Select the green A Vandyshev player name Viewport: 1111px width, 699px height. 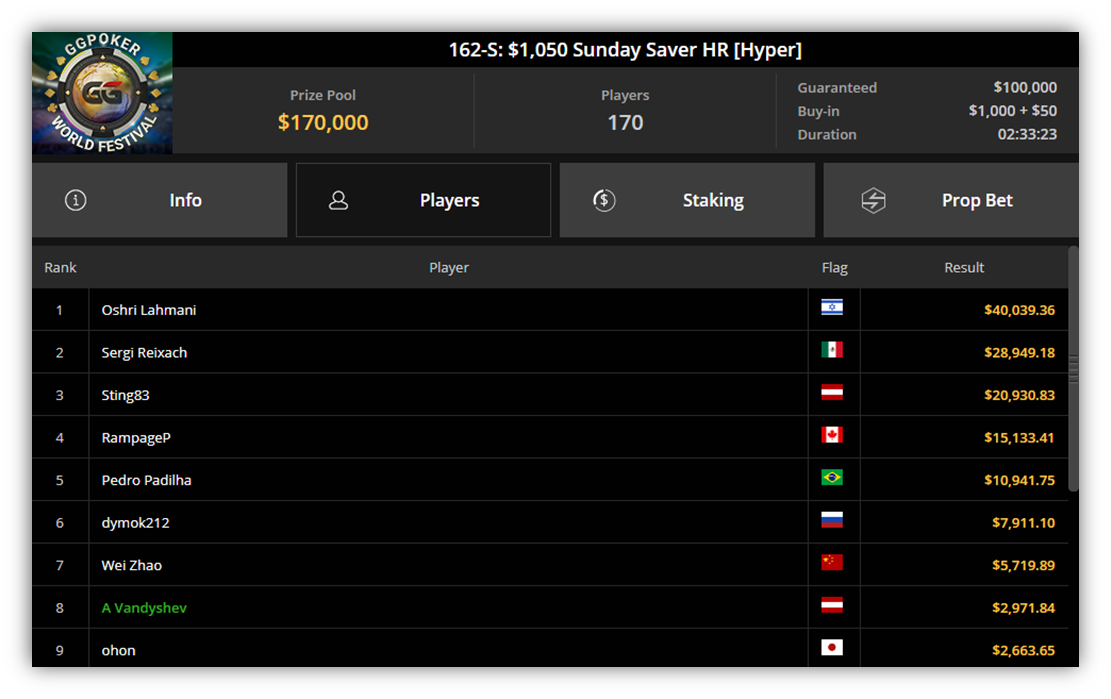[x=144, y=608]
